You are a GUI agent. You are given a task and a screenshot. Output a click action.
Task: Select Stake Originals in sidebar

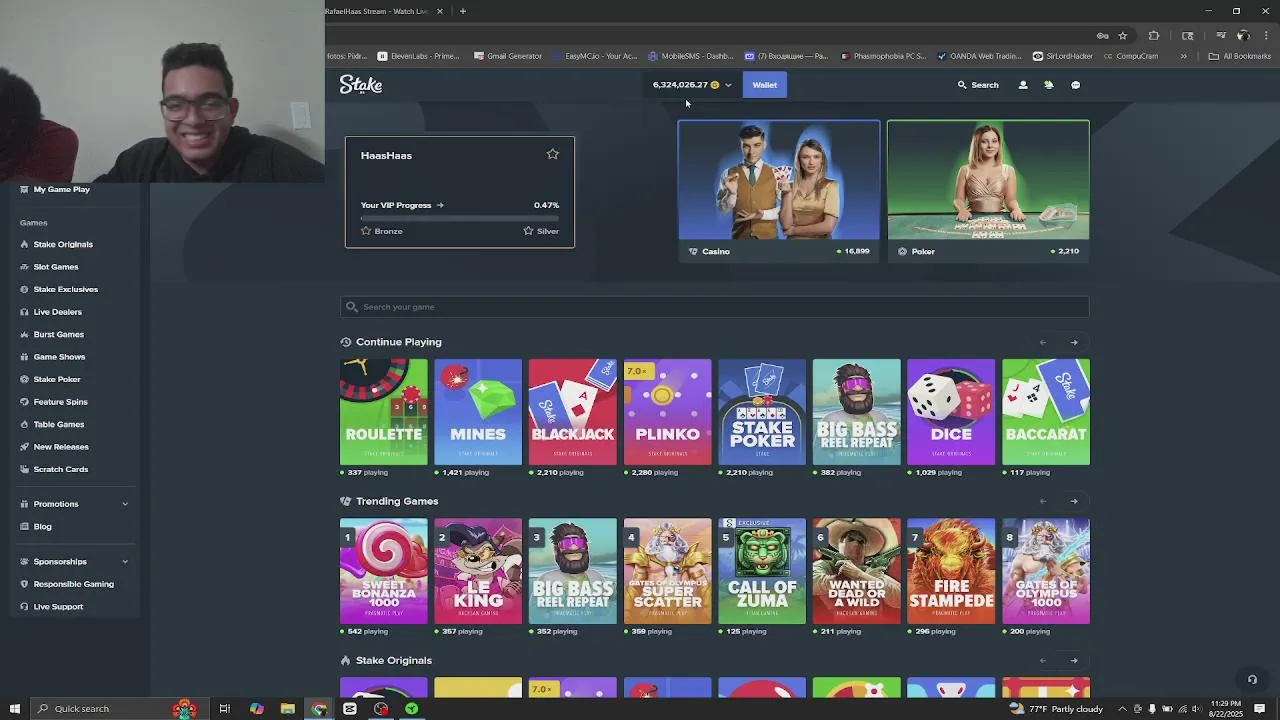(63, 244)
